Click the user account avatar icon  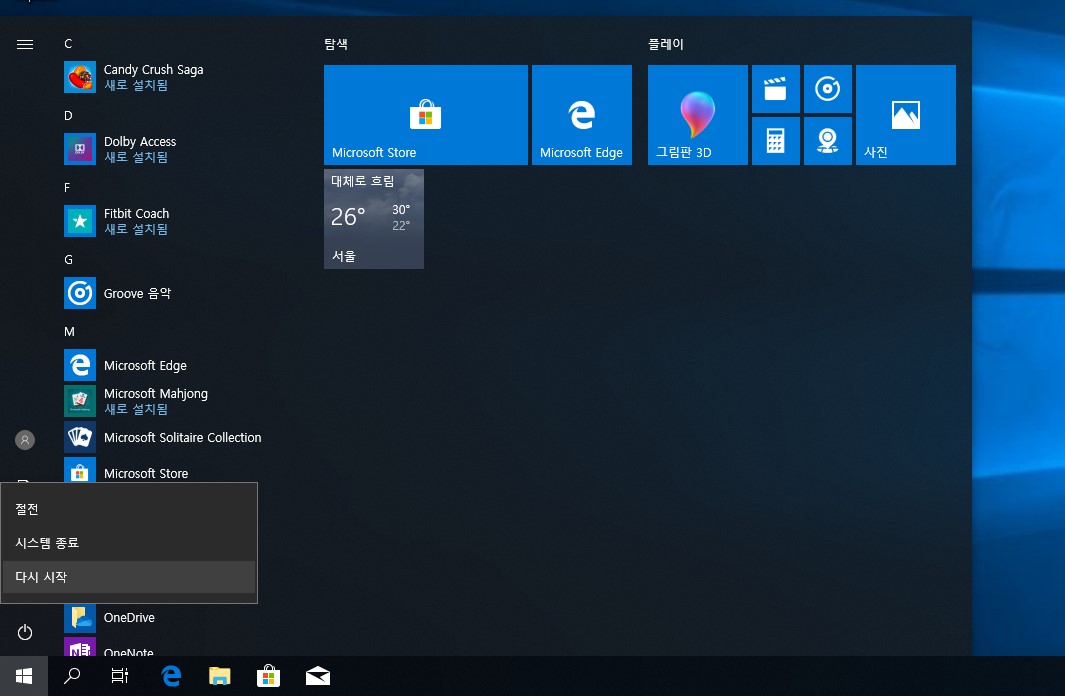click(x=25, y=440)
